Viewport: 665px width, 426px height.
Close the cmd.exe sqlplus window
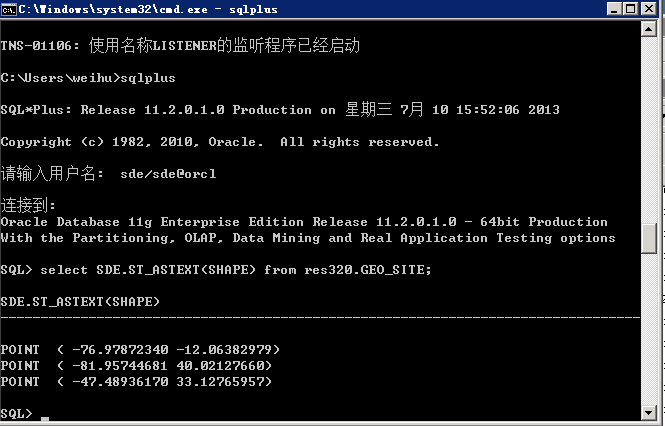649,9
